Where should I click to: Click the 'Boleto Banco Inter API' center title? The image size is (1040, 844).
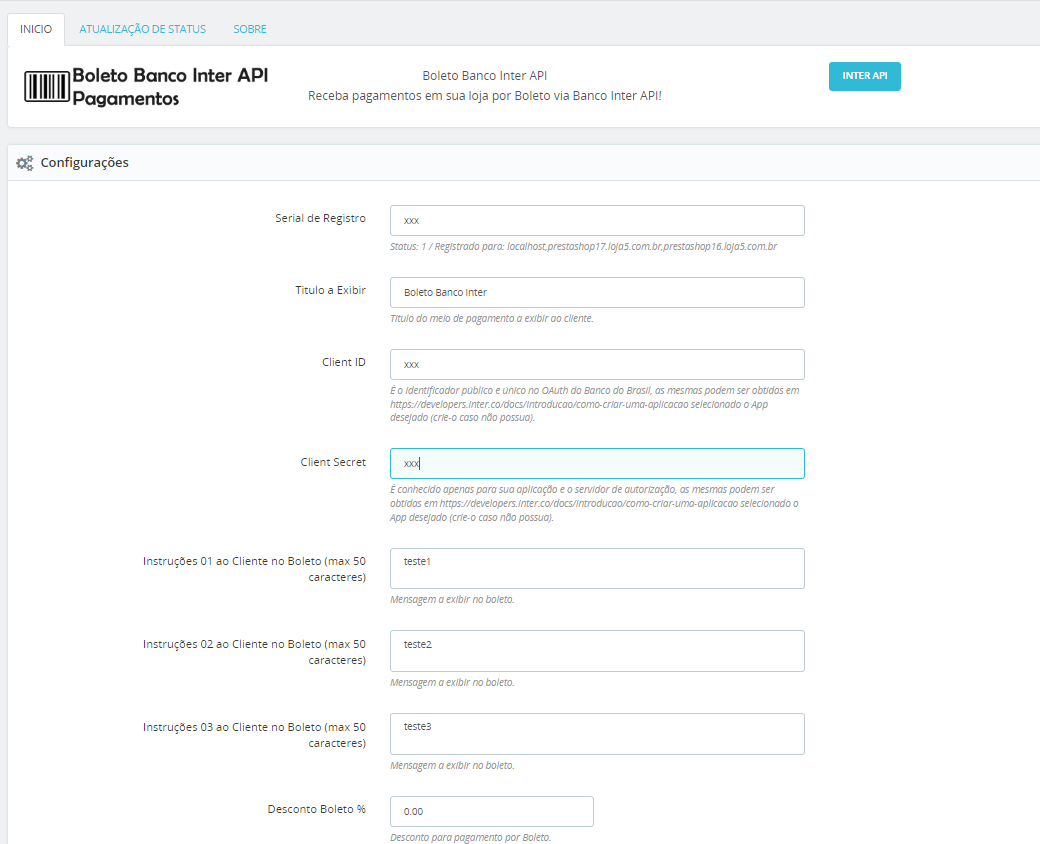pos(485,76)
